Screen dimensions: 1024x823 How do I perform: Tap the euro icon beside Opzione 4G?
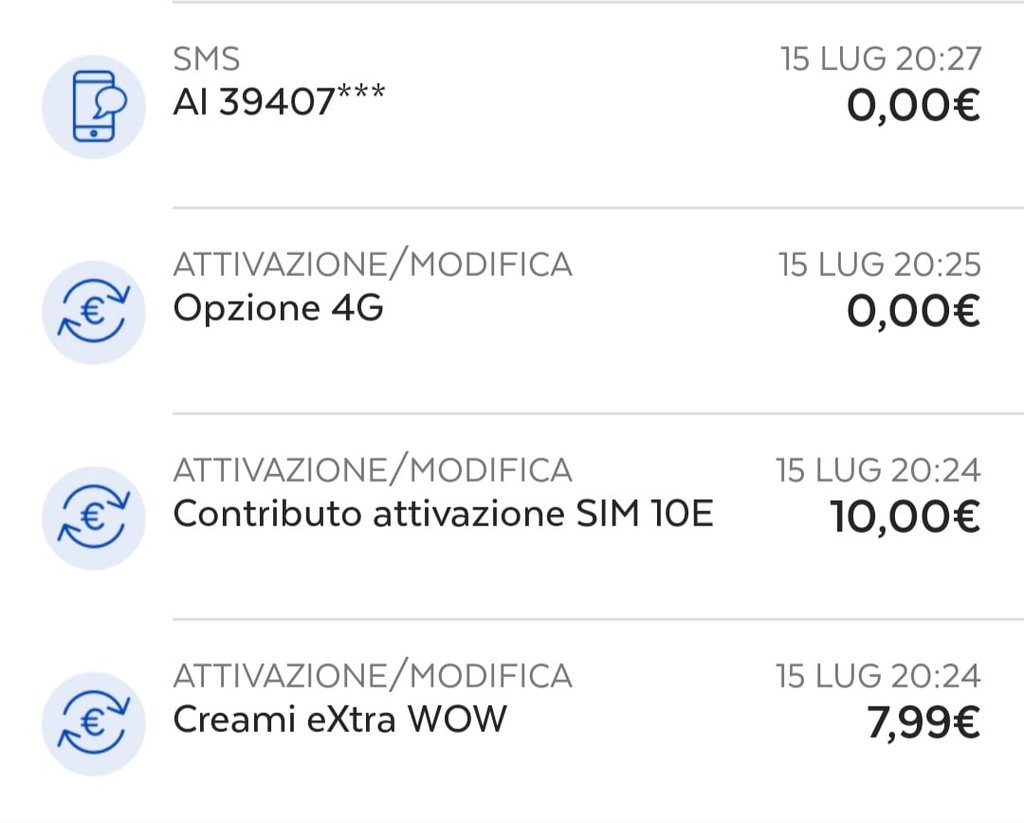[93, 312]
